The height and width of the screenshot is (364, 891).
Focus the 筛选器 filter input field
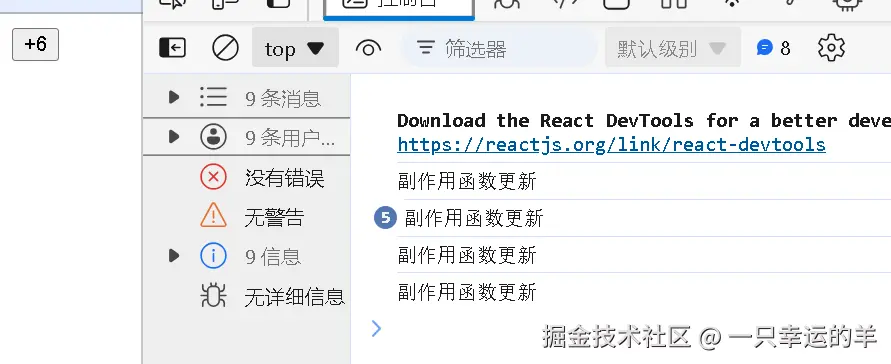coord(500,48)
